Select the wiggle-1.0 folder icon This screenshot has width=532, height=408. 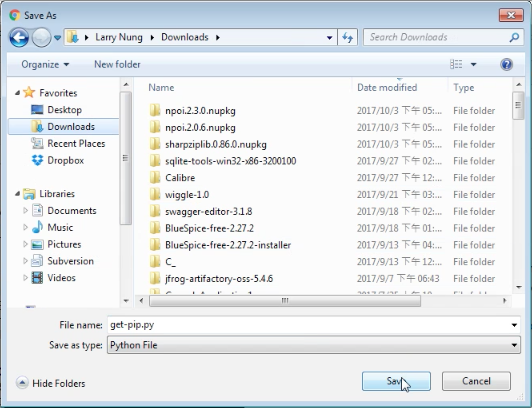click(x=155, y=194)
